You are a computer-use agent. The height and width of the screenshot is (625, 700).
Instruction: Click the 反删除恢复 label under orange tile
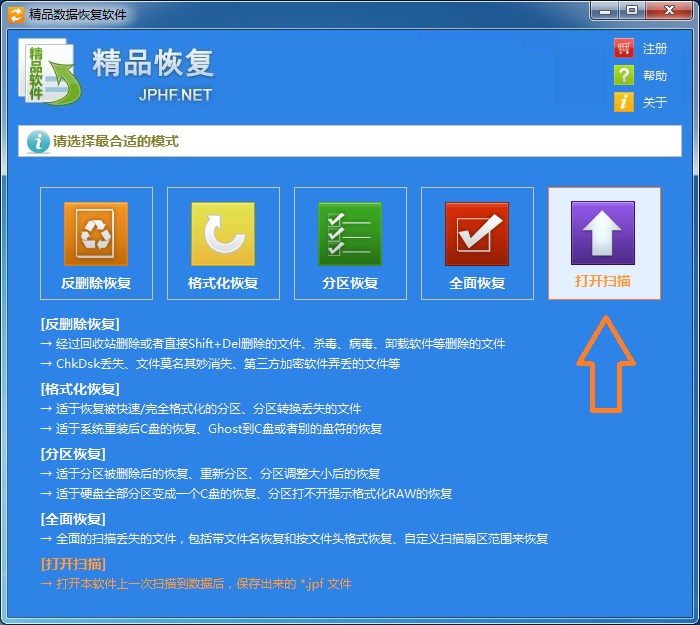pos(96,283)
